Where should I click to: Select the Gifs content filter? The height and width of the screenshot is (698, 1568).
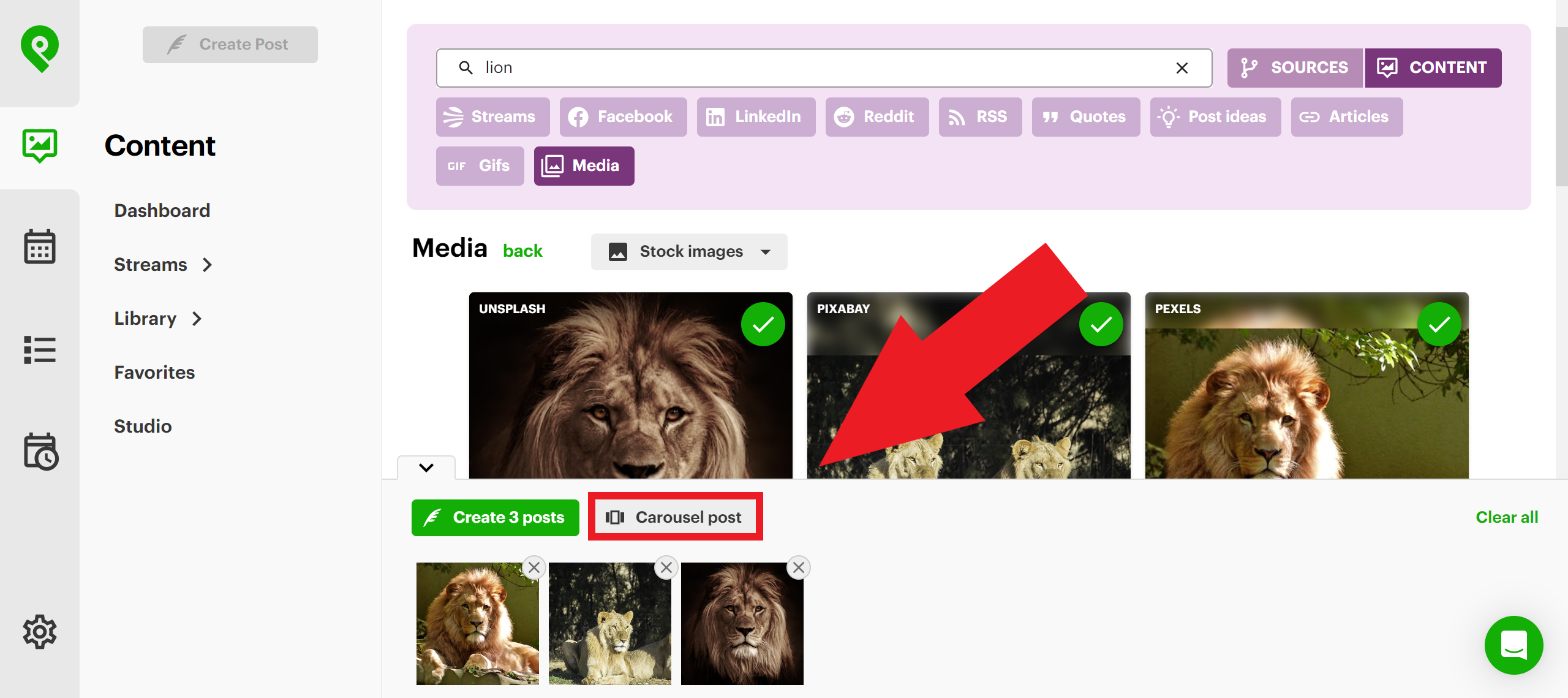[480, 165]
